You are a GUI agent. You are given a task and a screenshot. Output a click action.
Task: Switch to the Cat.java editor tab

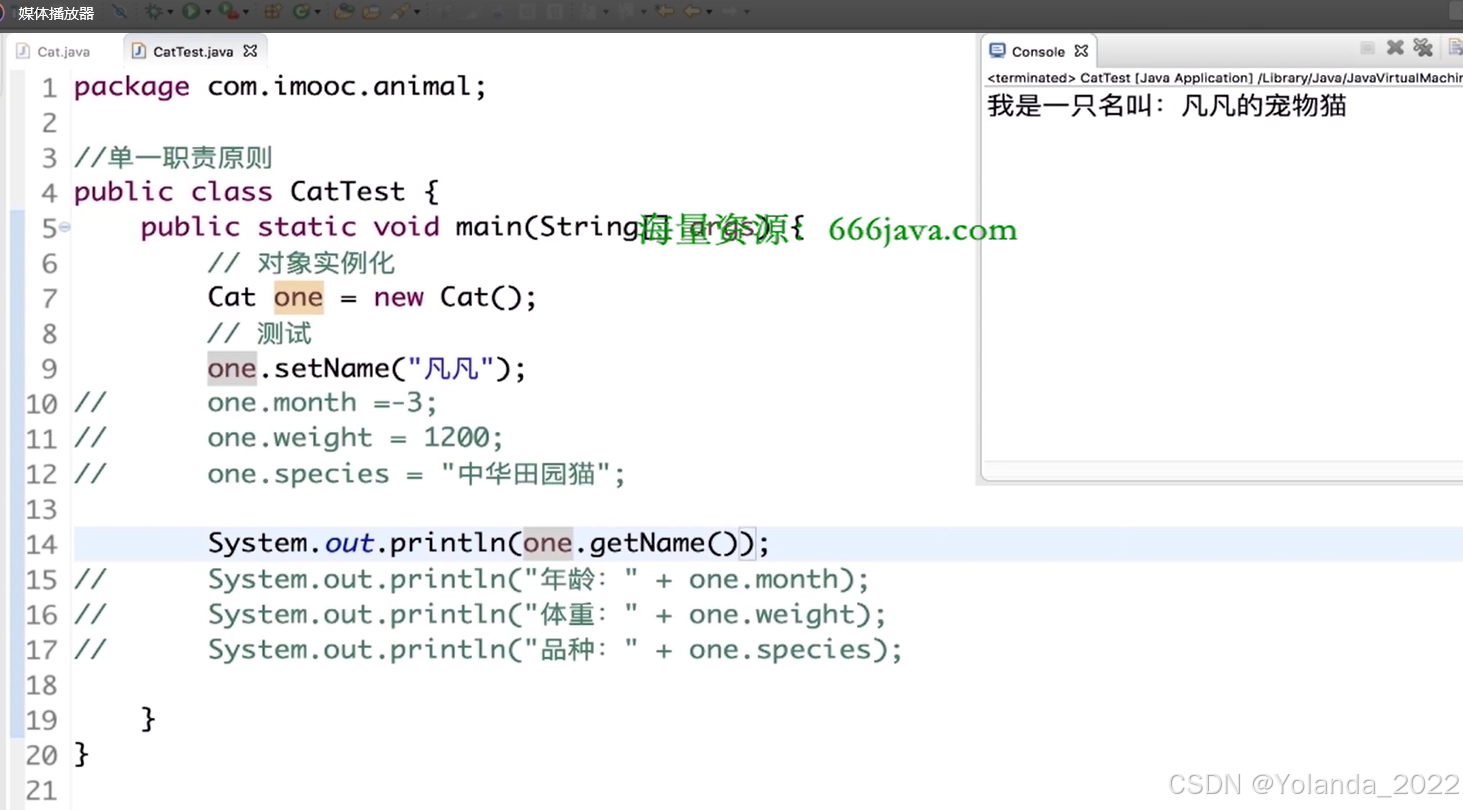[x=54, y=51]
